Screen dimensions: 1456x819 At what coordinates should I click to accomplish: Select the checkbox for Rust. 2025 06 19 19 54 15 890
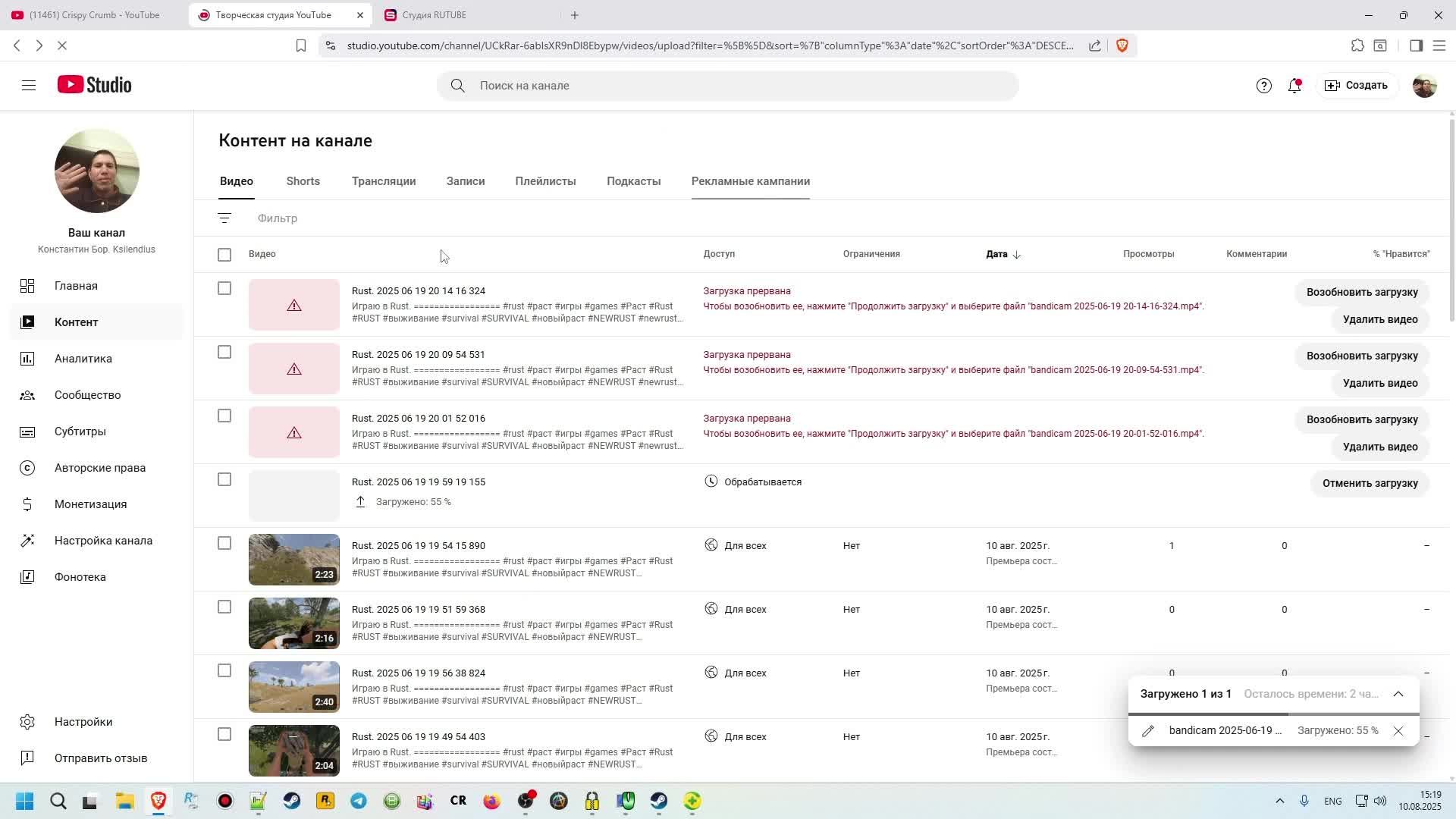click(x=224, y=543)
